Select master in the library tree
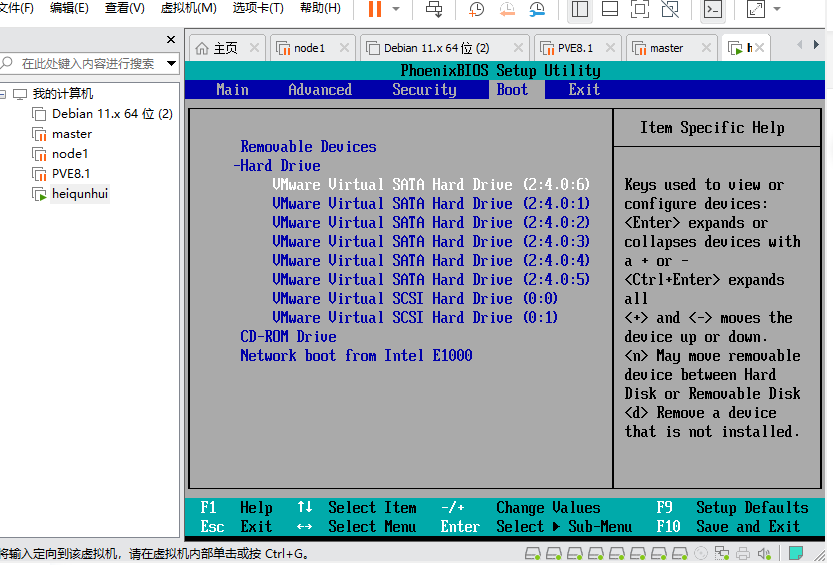The height and width of the screenshot is (565, 833). [62, 134]
